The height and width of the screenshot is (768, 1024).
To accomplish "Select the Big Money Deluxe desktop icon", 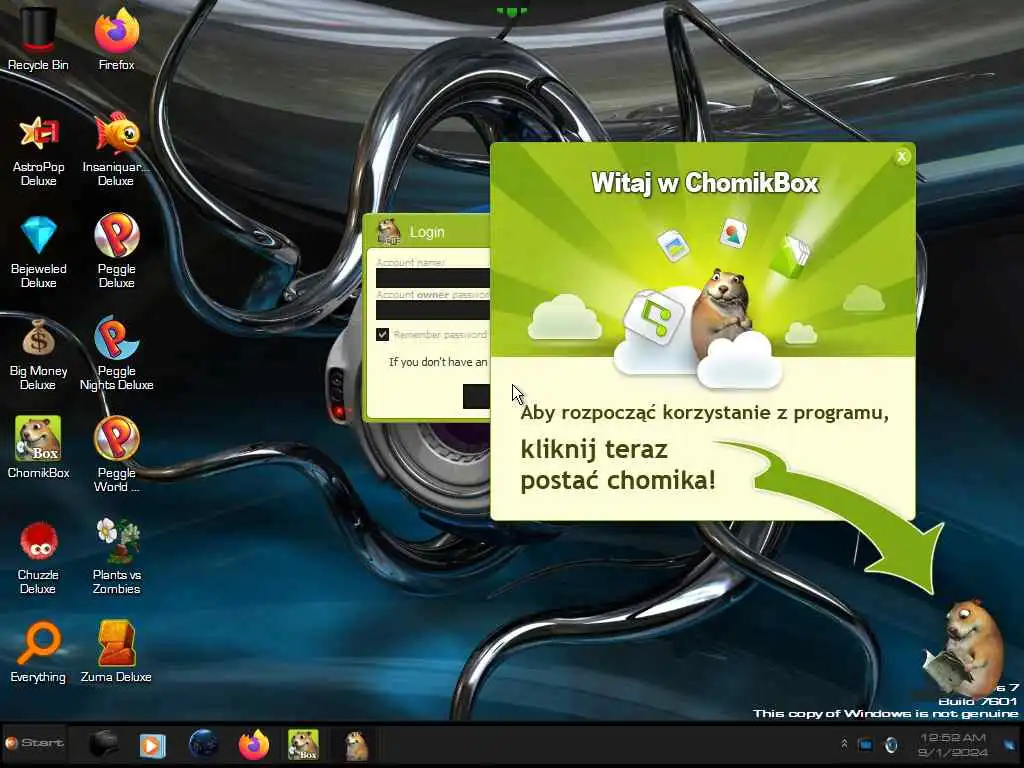I will pos(38,355).
